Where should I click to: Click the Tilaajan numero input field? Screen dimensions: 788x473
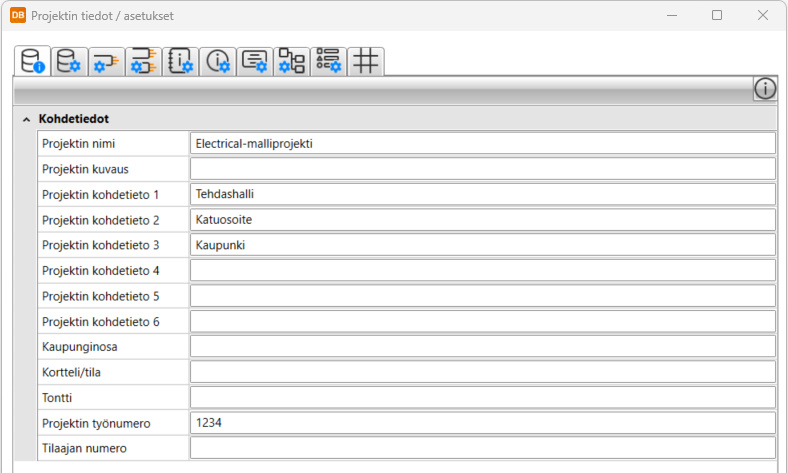(x=482, y=448)
